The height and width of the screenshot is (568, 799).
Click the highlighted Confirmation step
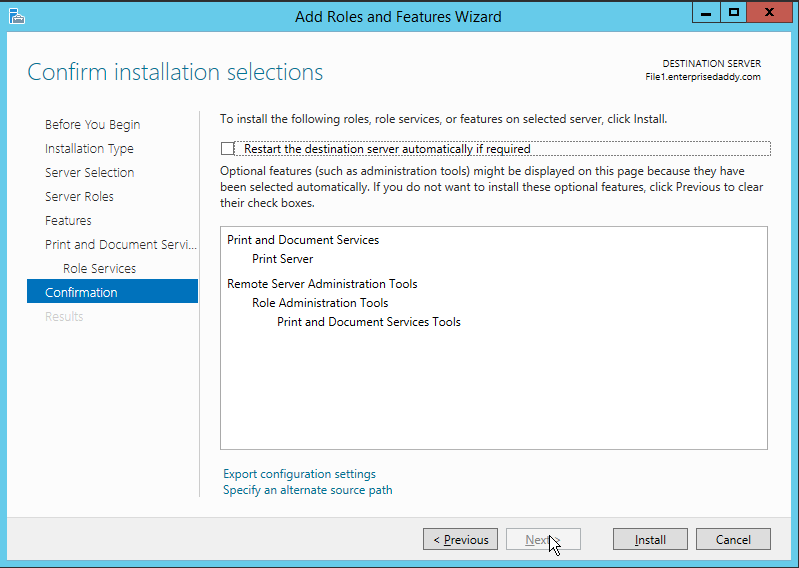pos(81,293)
